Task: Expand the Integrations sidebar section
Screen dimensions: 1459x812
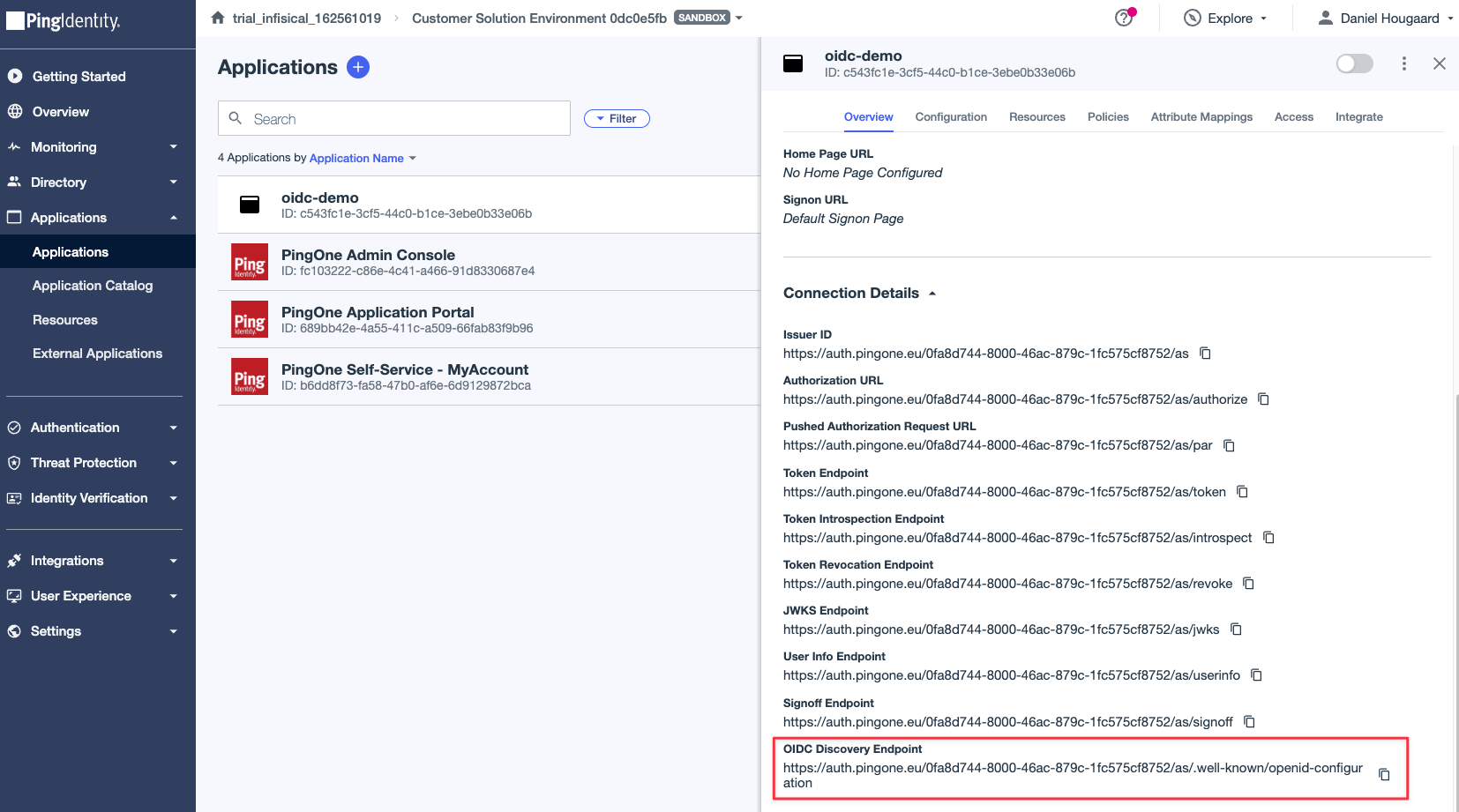Action: pos(97,561)
